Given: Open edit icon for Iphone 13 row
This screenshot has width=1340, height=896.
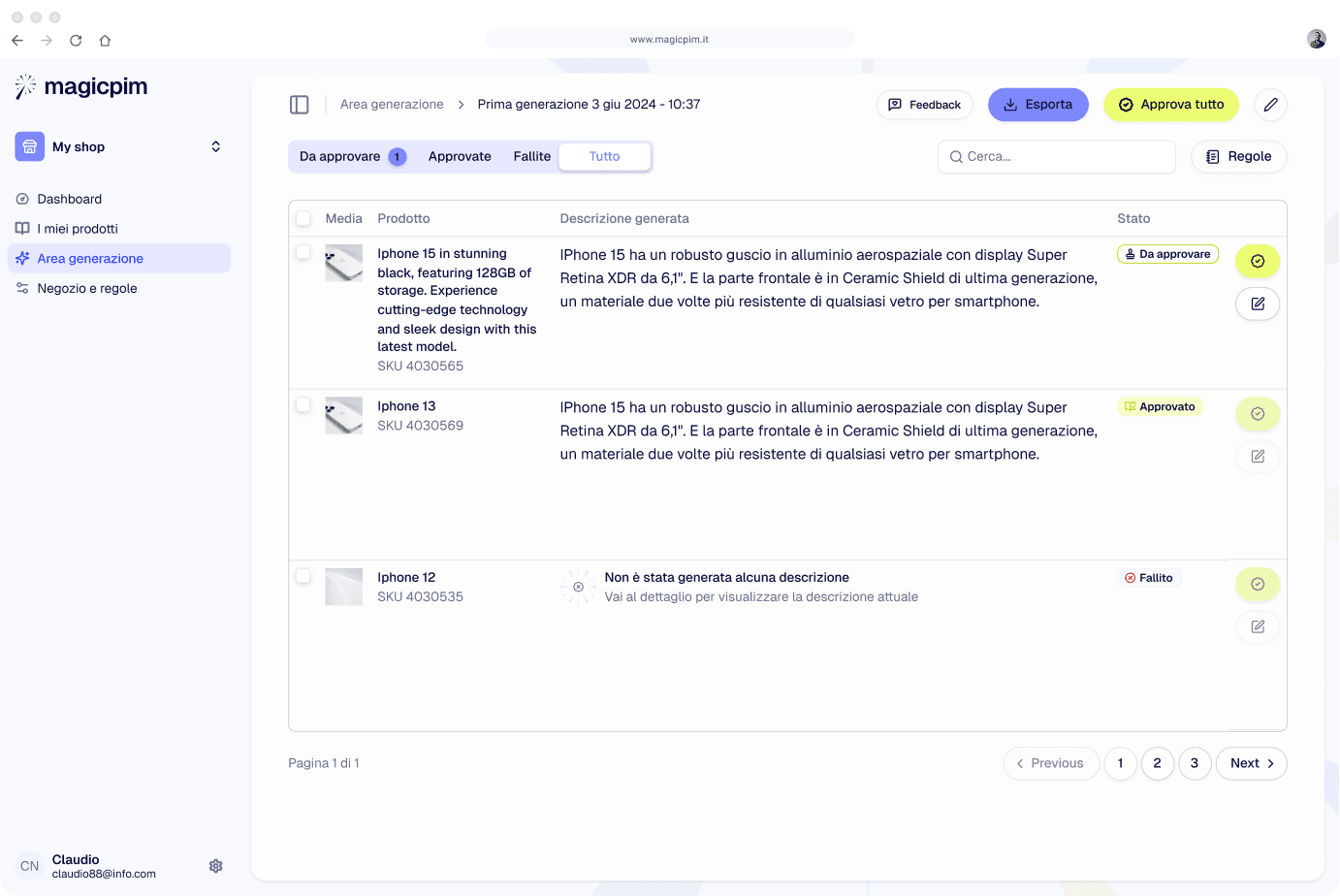Looking at the screenshot, I should (x=1258, y=456).
